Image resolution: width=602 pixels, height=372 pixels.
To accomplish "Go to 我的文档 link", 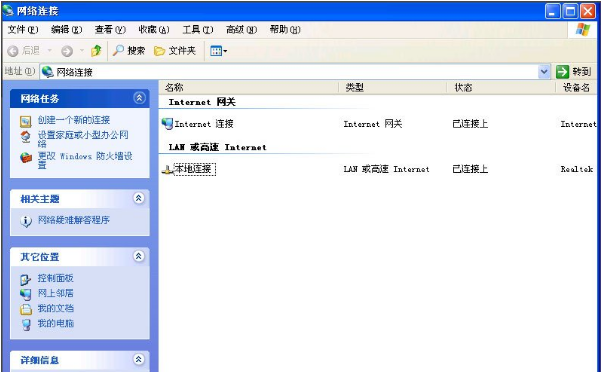I will tap(55, 308).
